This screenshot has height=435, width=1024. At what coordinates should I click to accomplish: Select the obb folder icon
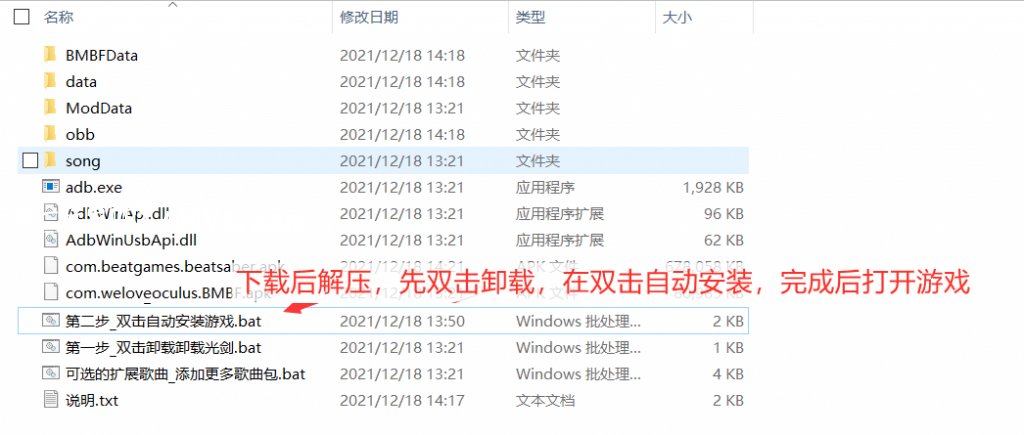point(50,134)
